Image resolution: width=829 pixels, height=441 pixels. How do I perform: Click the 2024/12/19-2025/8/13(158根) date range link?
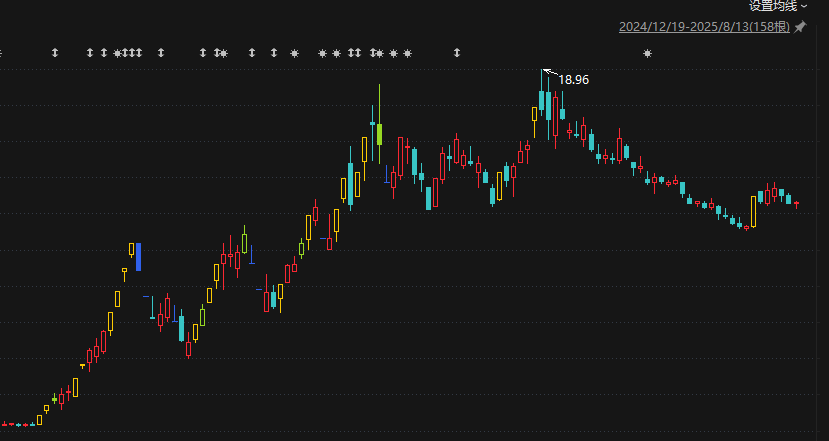click(x=704, y=26)
